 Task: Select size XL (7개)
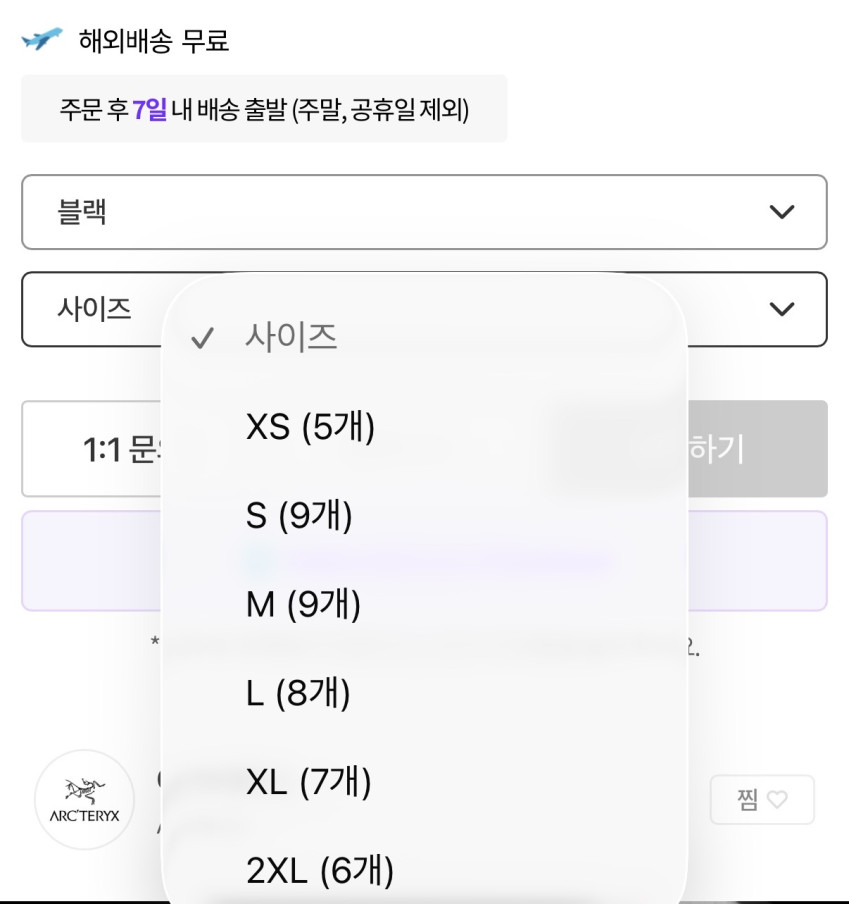pyautogui.click(x=308, y=781)
